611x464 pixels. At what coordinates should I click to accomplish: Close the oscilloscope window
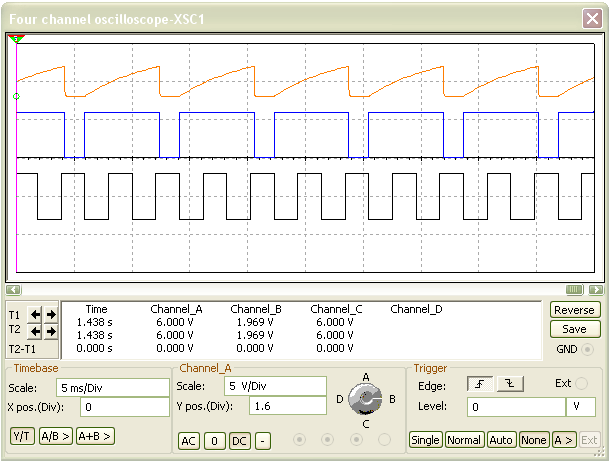[x=592, y=18]
